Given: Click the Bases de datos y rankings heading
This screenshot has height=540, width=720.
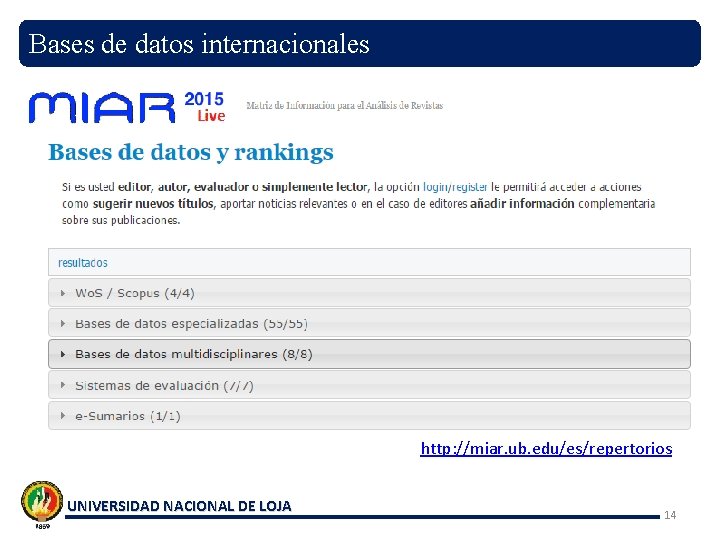Looking at the screenshot, I should coord(191,152).
